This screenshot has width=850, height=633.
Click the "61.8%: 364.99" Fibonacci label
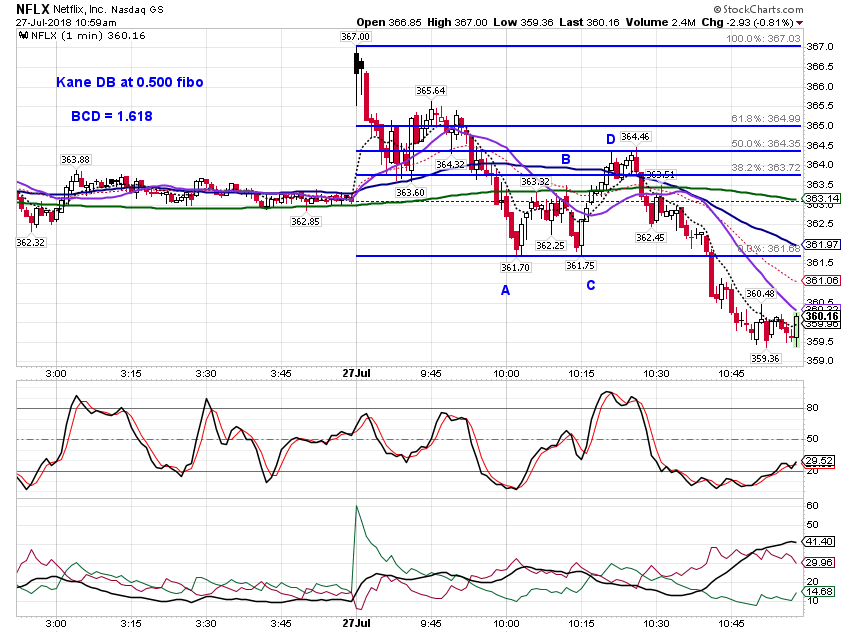(x=765, y=119)
